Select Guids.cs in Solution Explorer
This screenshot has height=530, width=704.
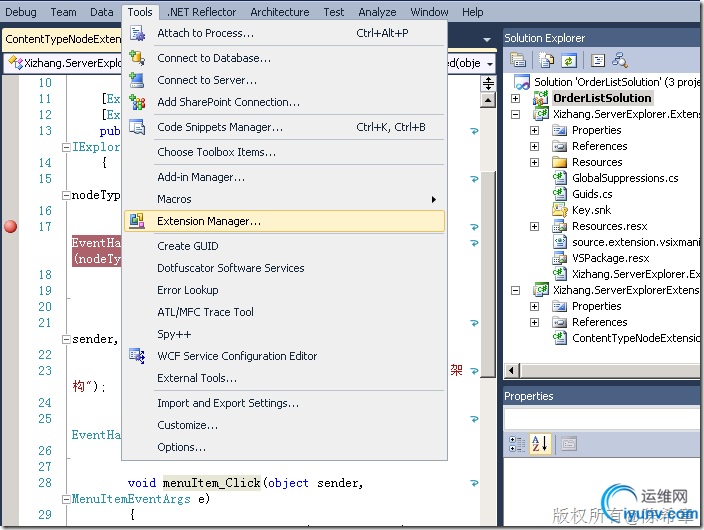(592, 194)
